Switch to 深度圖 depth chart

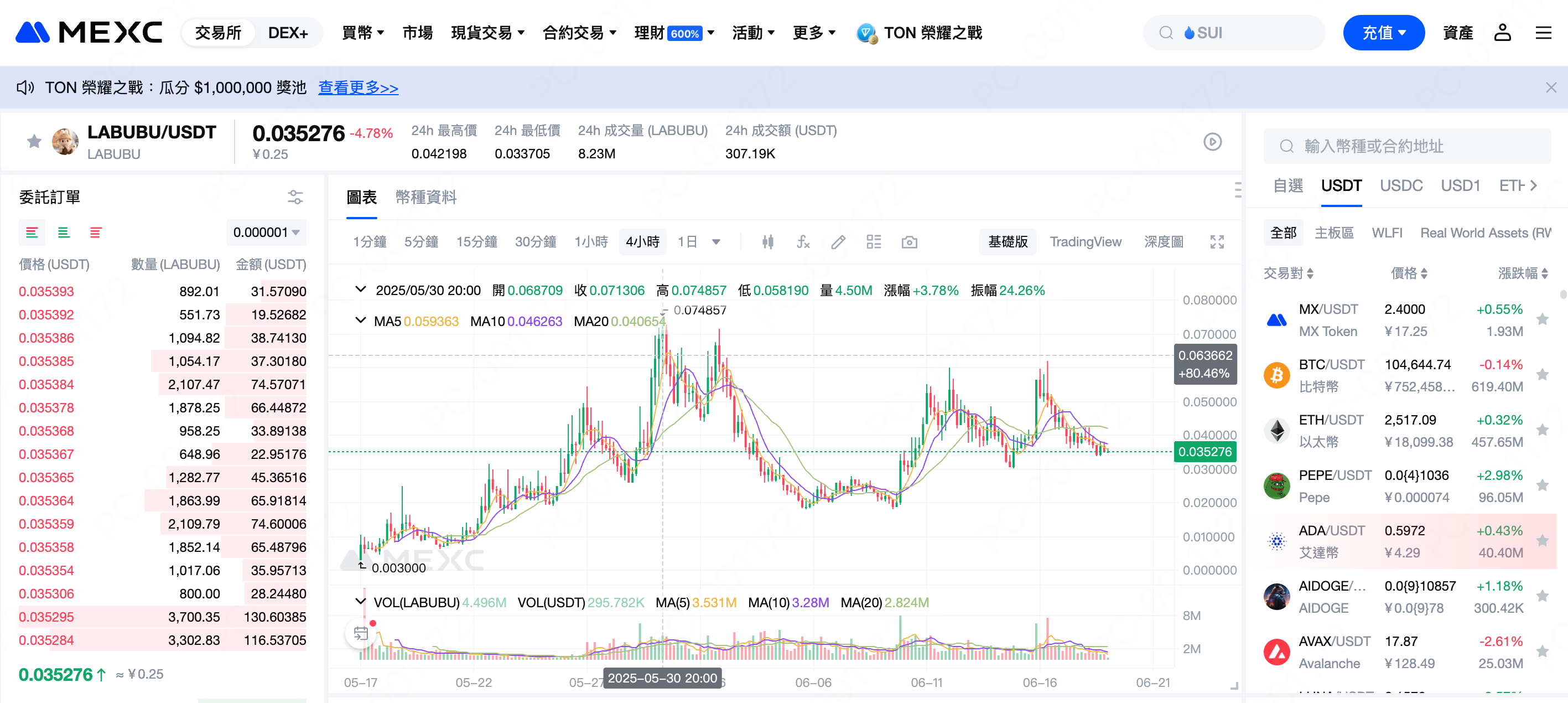[1163, 242]
